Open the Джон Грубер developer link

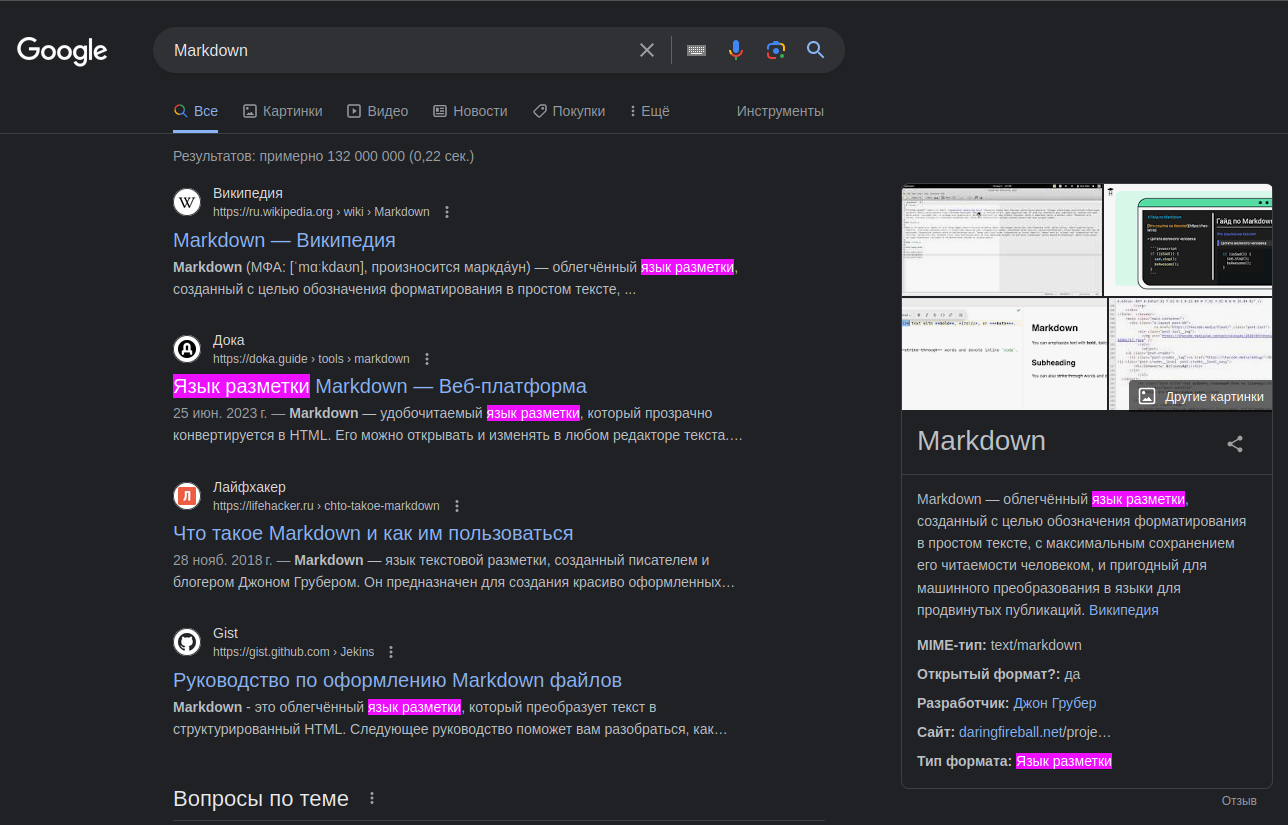[1055, 703]
